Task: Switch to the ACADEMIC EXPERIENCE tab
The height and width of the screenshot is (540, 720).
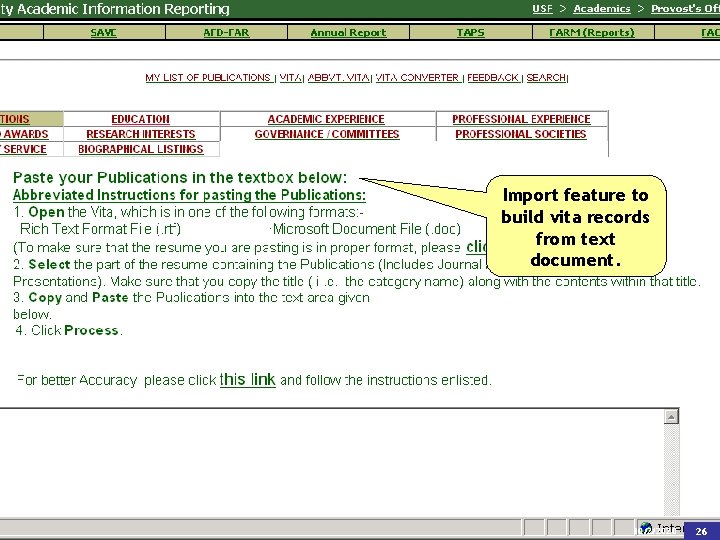Action: [x=326, y=119]
